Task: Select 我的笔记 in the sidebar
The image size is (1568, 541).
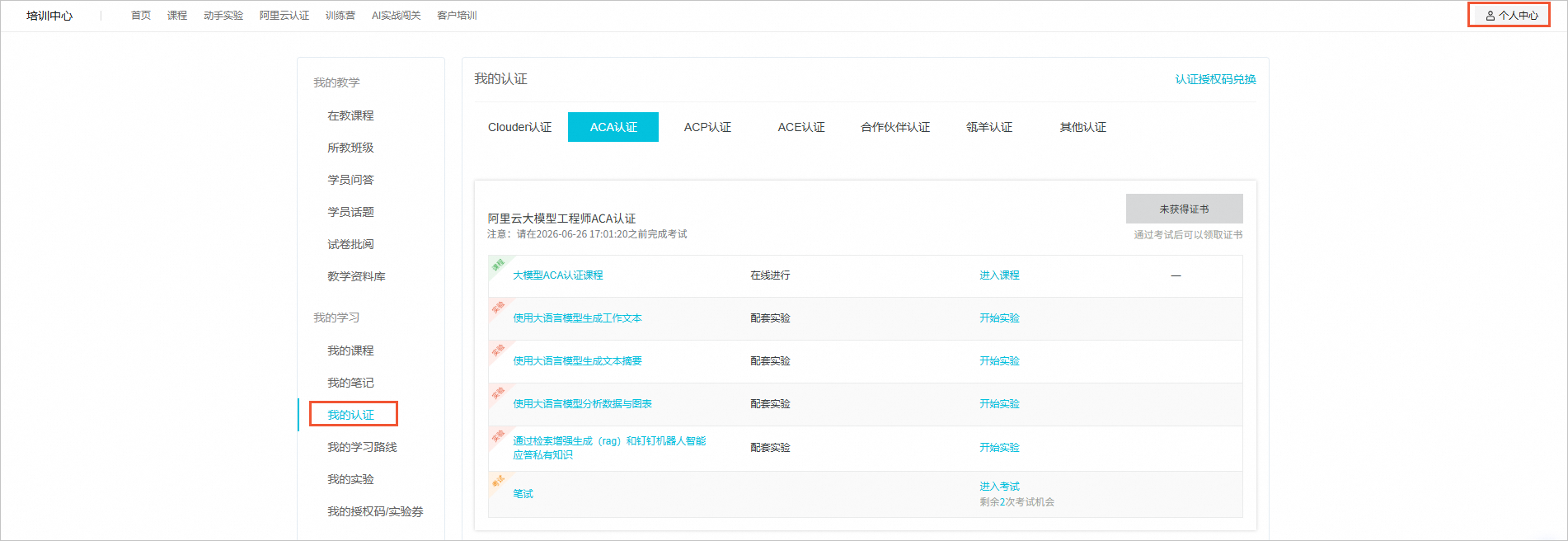Action: 350,383
